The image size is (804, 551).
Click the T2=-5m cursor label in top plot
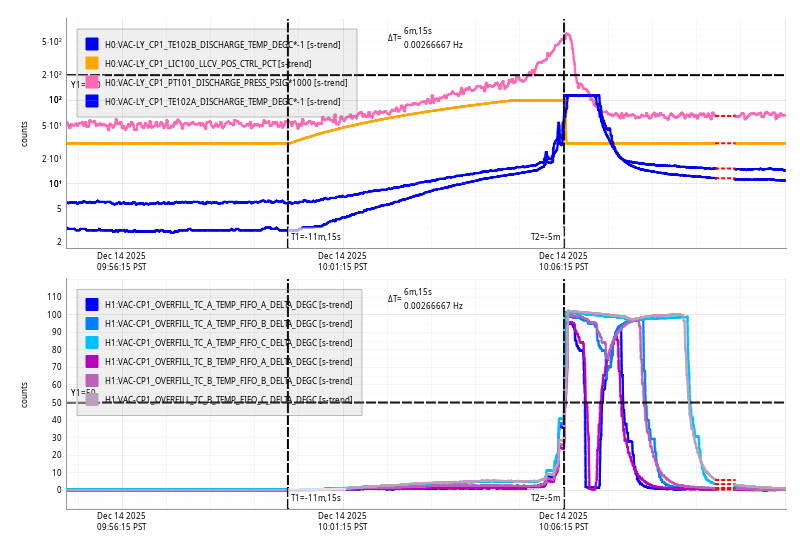pos(546,237)
